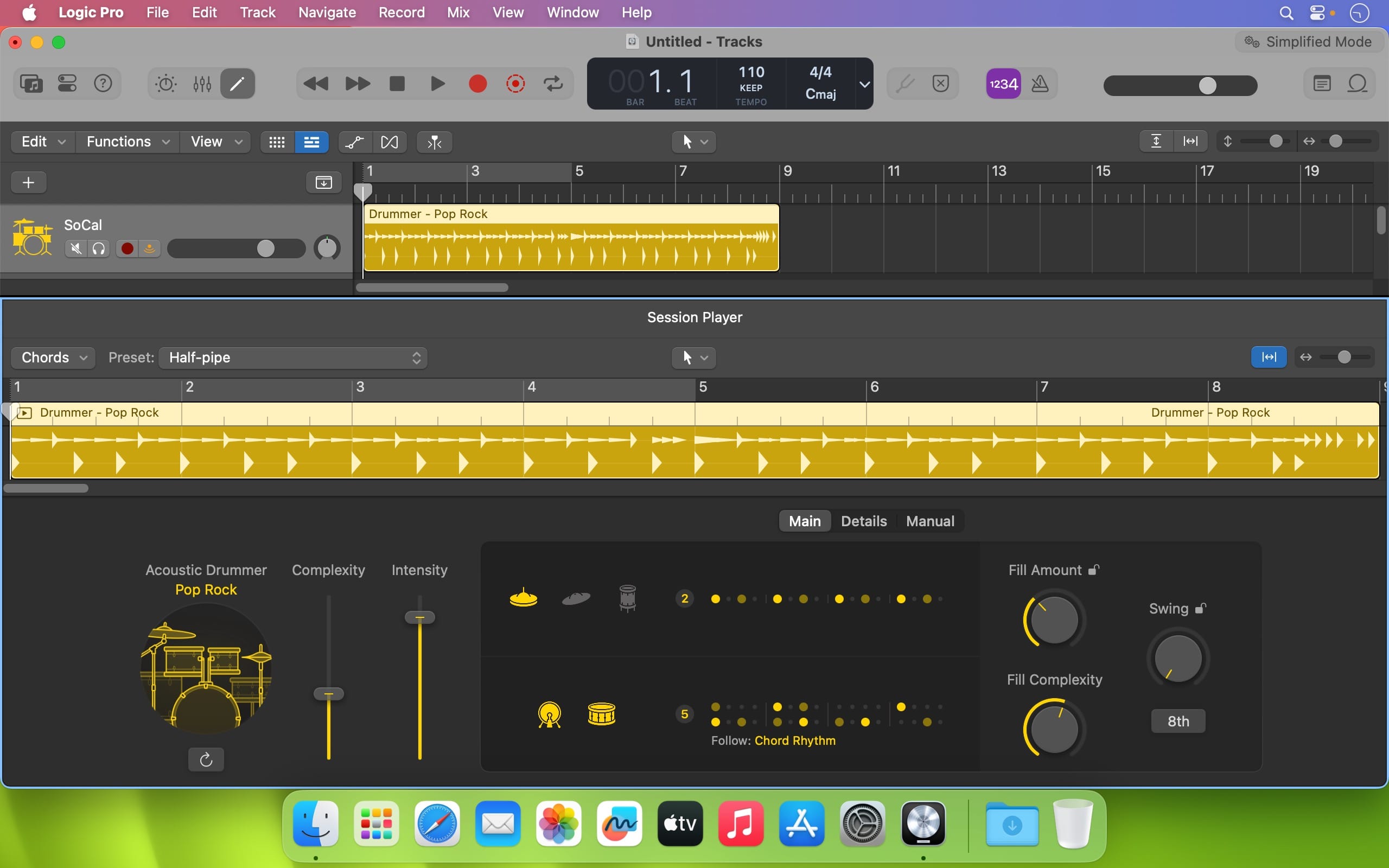Switch to Tracks view button
The width and height of the screenshot is (1389, 868).
(x=311, y=142)
